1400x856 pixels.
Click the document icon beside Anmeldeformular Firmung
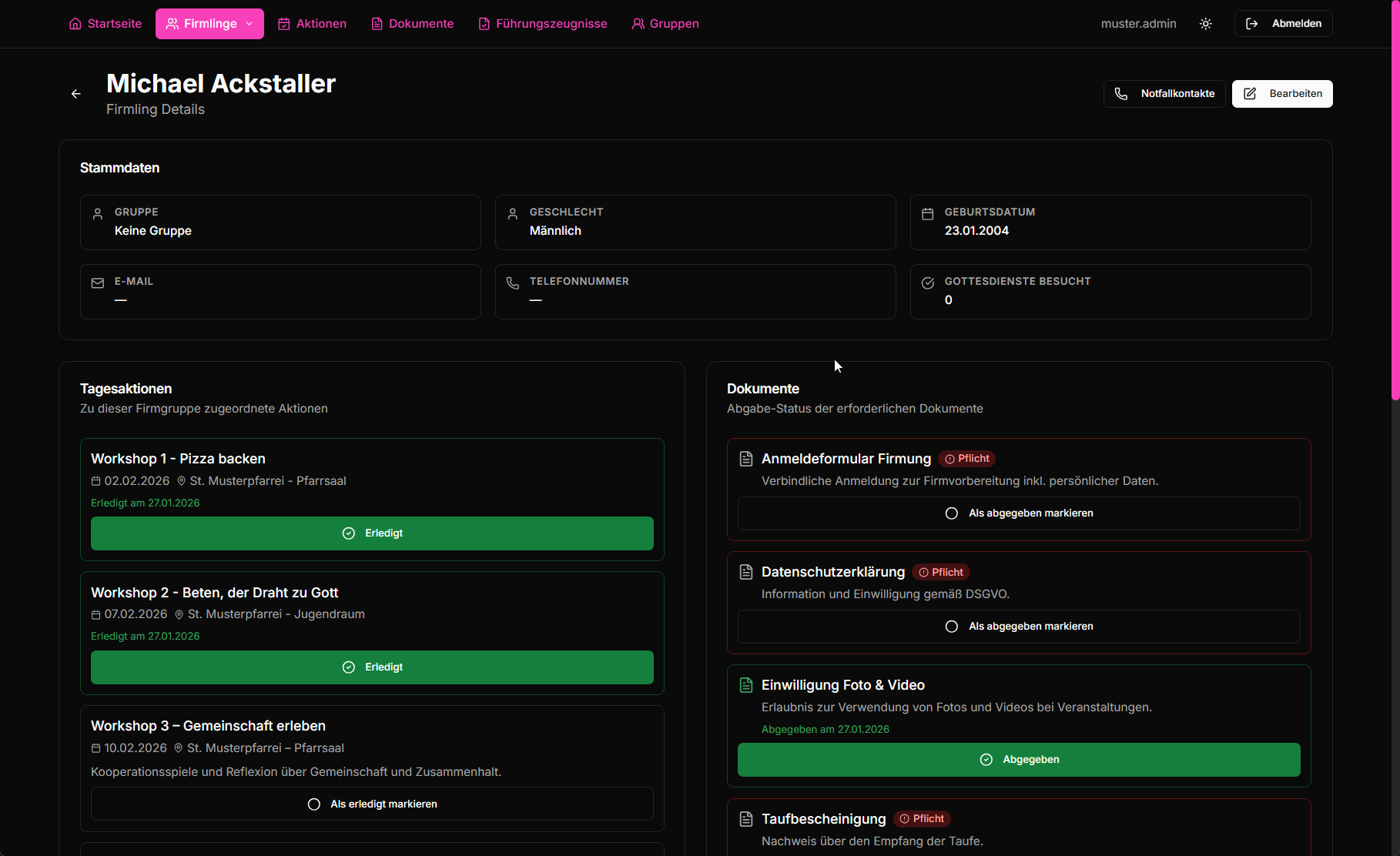(745, 459)
